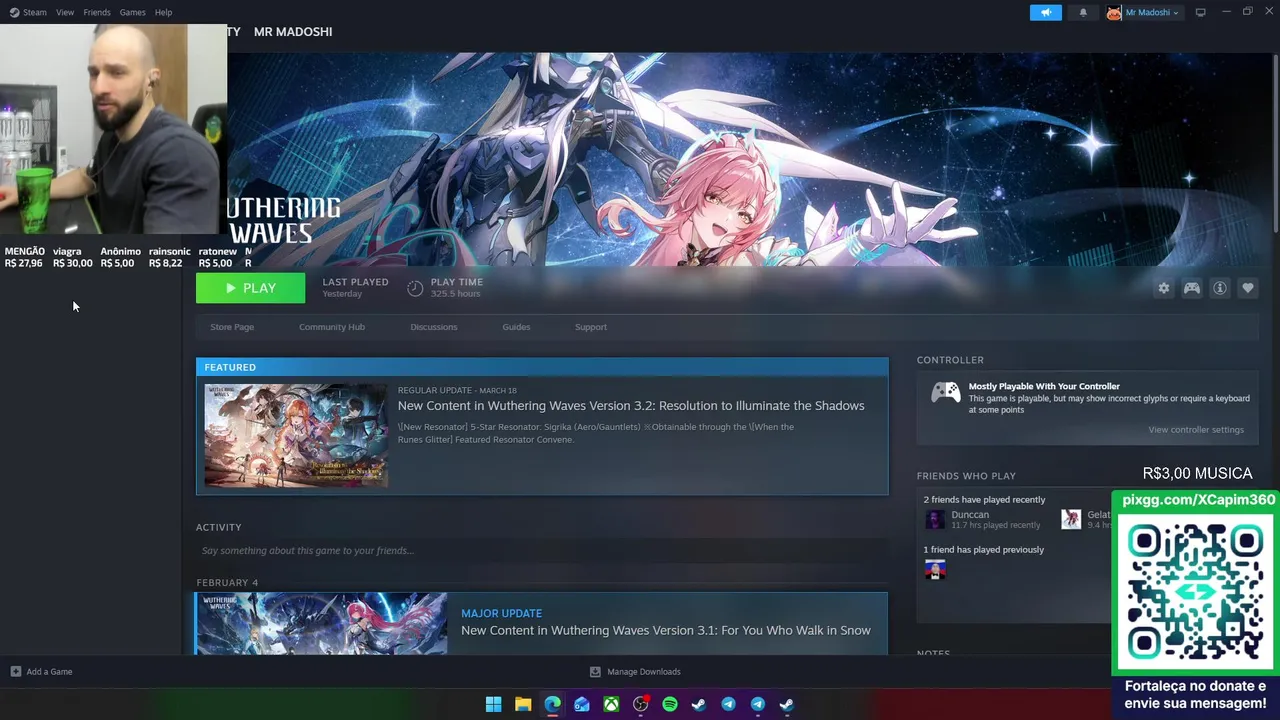Open 'For You Who Walk in Snow' update title
Image resolution: width=1280 pixels, height=720 pixels.
click(666, 631)
